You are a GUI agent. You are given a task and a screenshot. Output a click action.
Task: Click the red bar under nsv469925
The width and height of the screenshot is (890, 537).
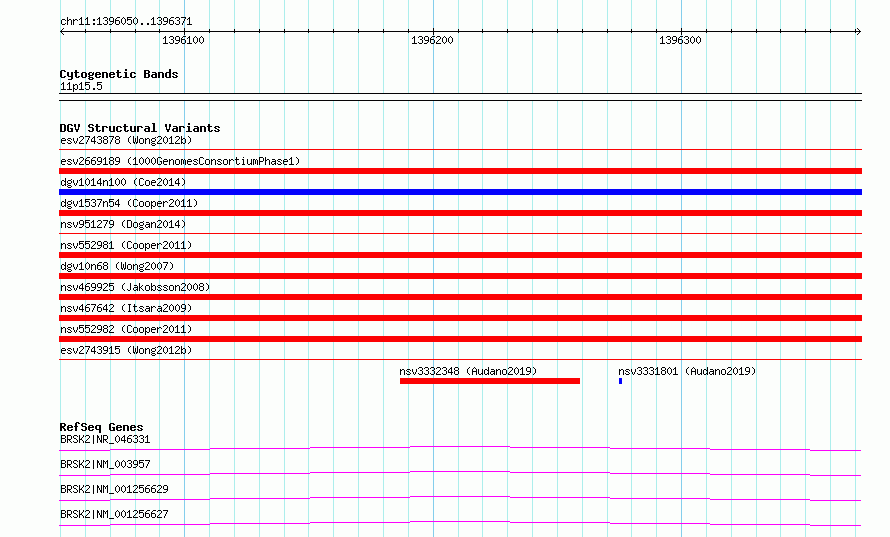click(x=460, y=297)
